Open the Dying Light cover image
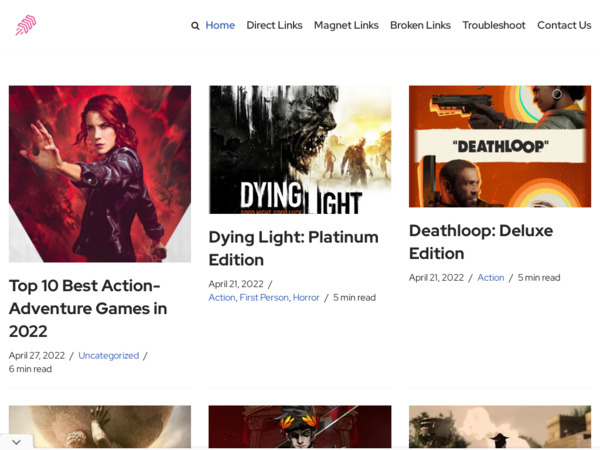 [300, 150]
